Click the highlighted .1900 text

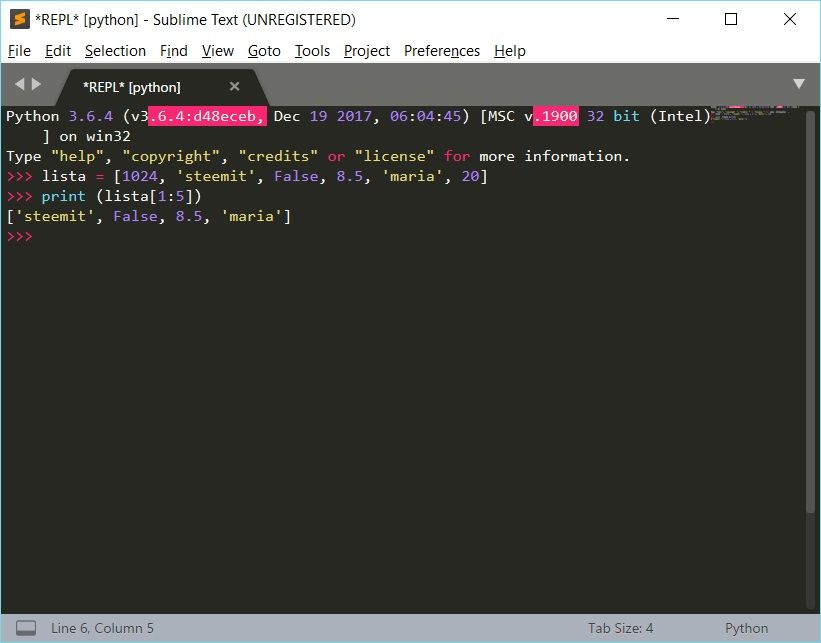coord(556,116)
